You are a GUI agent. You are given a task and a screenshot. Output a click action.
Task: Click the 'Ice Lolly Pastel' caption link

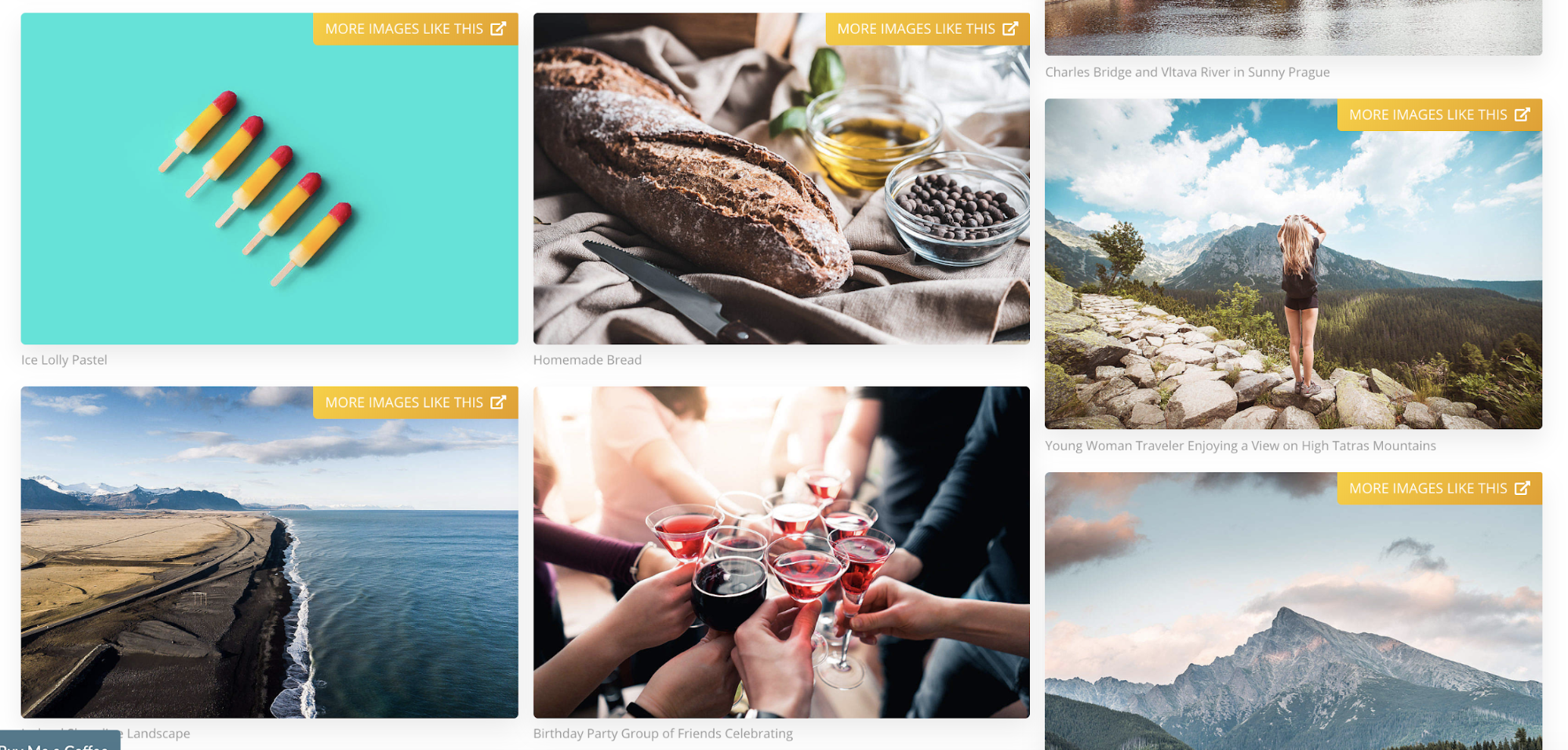(x=64, y=360)
